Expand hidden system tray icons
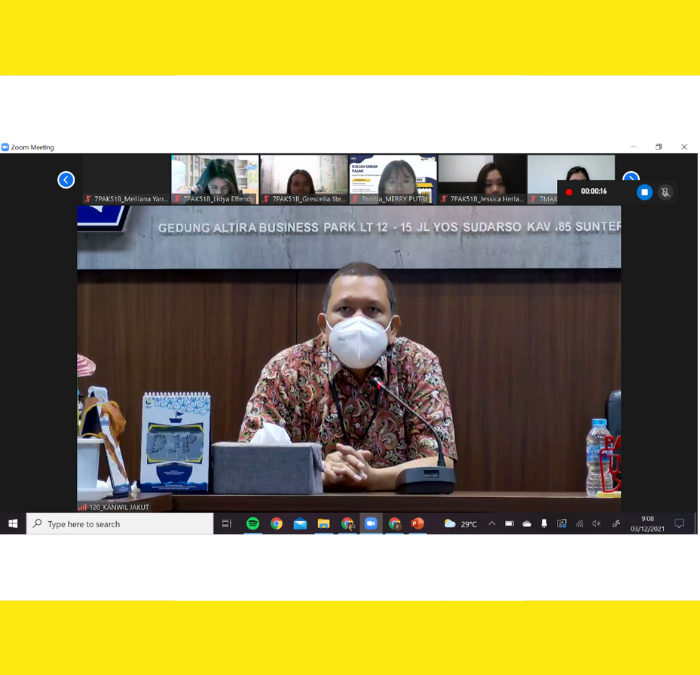700x675 pixels. click(492, 524)
